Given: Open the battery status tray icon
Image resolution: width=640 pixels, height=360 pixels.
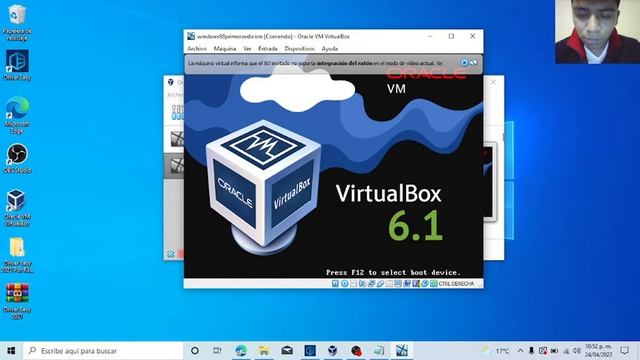Looking at the screenshot, I should point(554,351).
